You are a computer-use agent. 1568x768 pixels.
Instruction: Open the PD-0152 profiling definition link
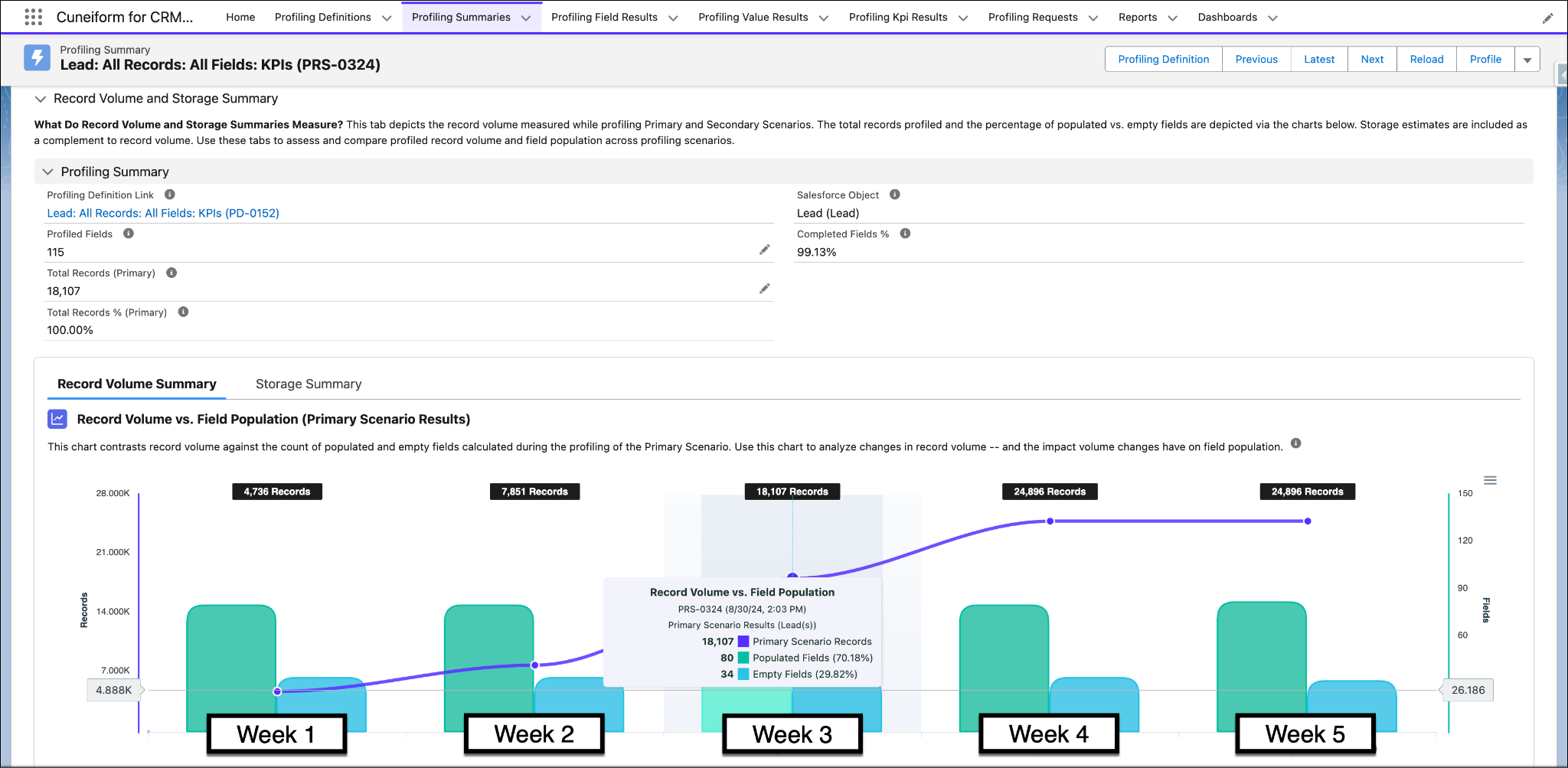click(x=163, y=213)
